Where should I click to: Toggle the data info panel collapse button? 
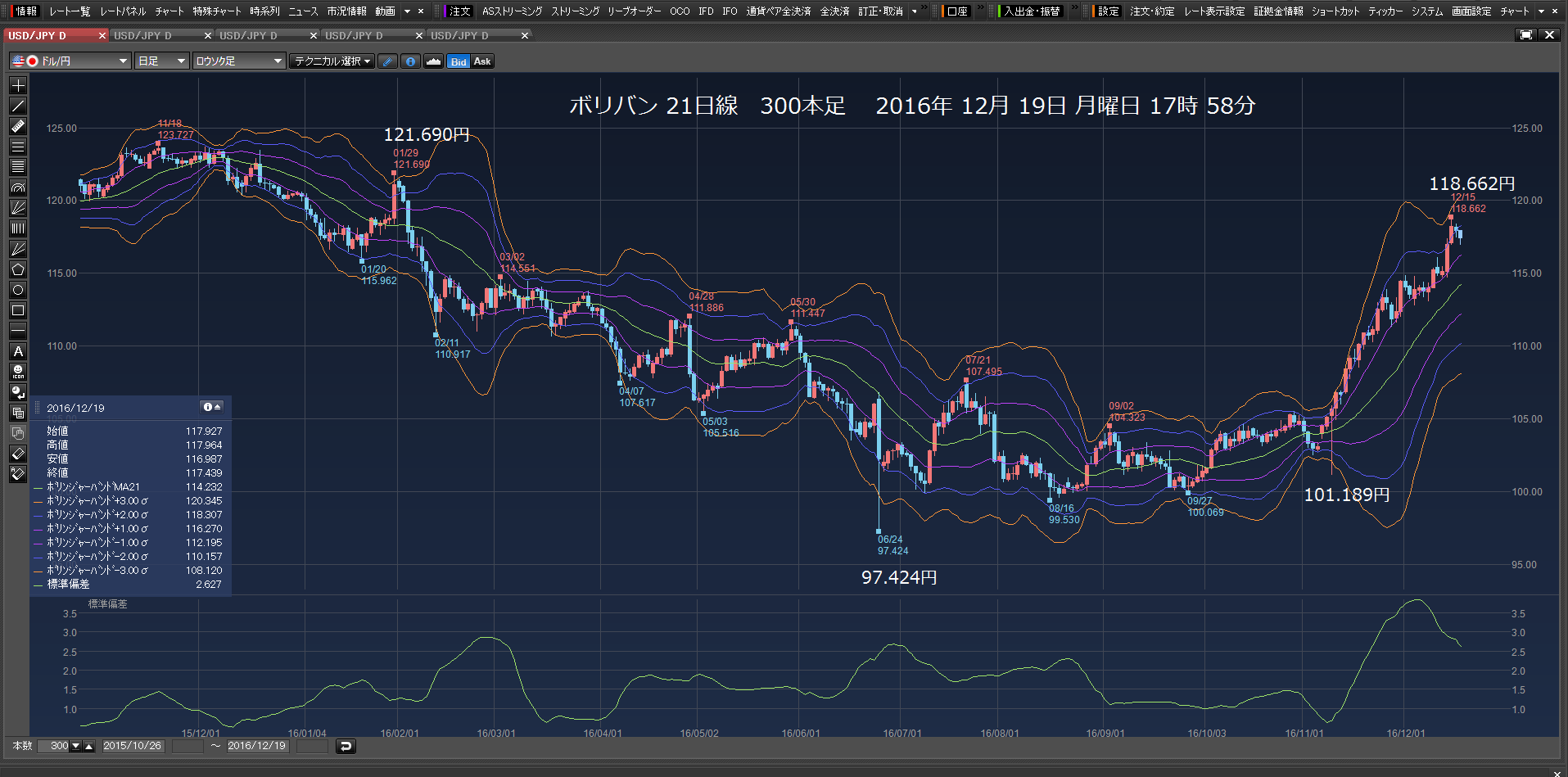pos(212,407)
